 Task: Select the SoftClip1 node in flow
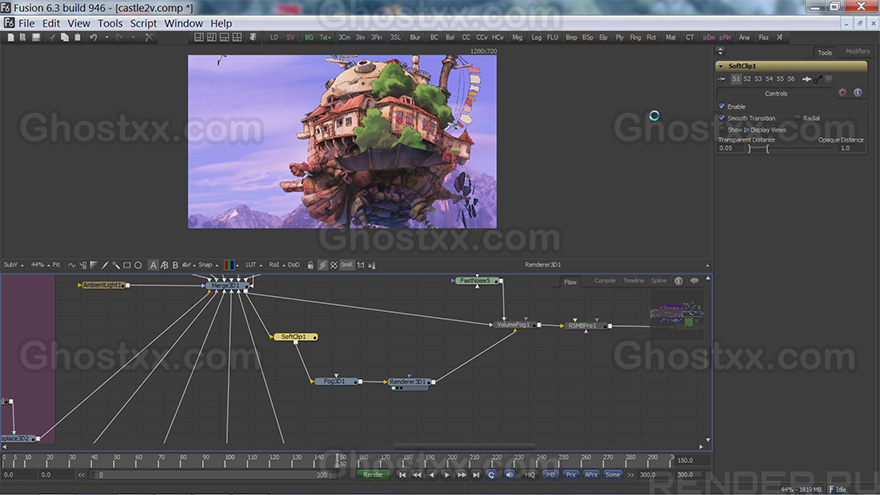tap(294, 337)
